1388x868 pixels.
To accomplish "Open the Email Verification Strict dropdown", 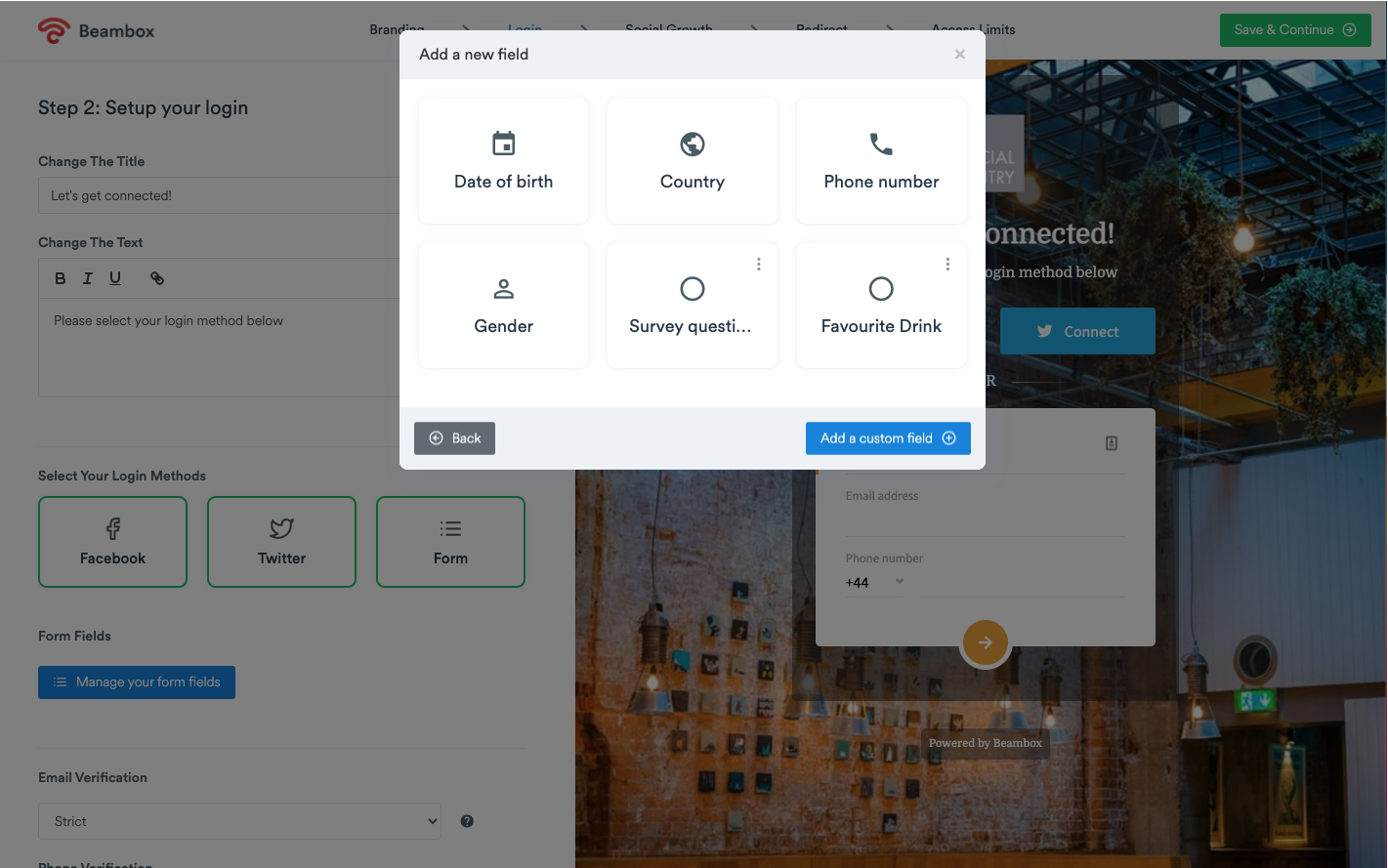I will [x=239, y=821].
